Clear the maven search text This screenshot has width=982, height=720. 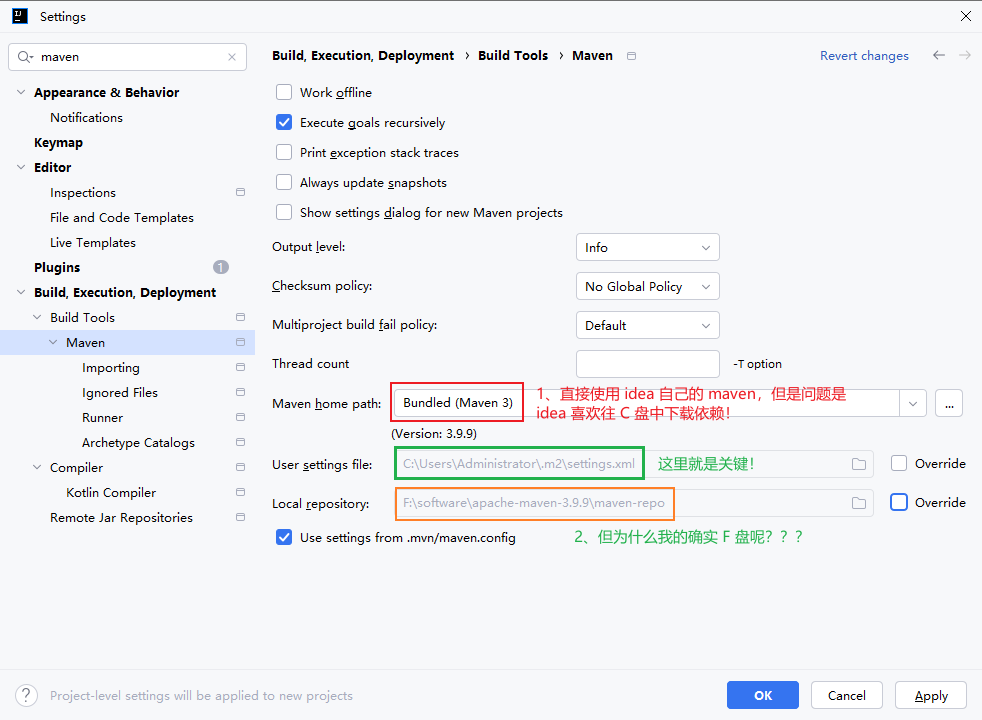(x=232, y=57)
